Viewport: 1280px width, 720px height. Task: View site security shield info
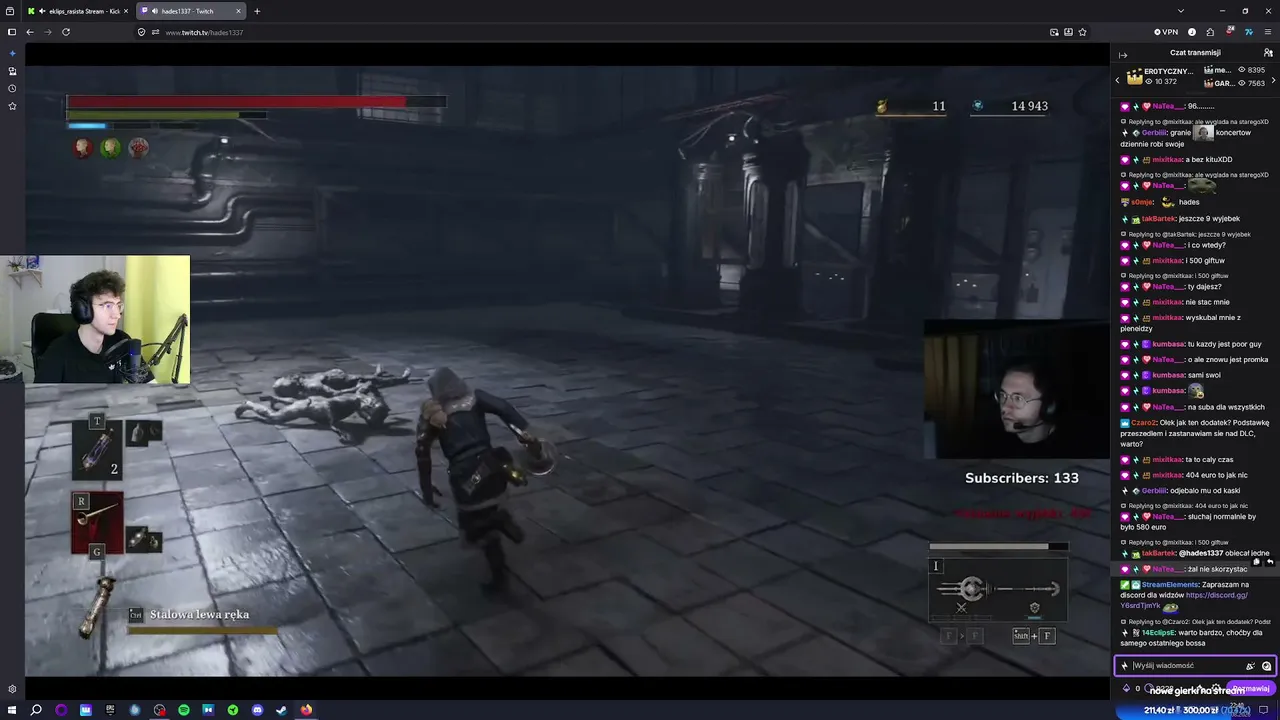(x=141, y=32)
